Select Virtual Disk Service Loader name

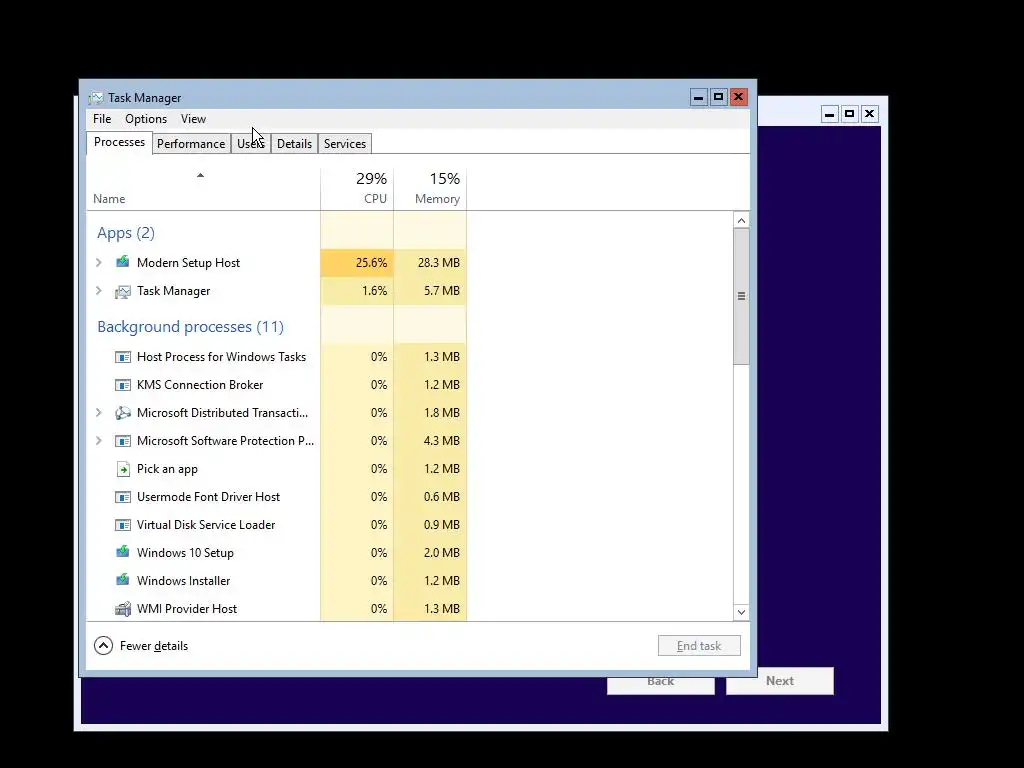pos(206,524)
